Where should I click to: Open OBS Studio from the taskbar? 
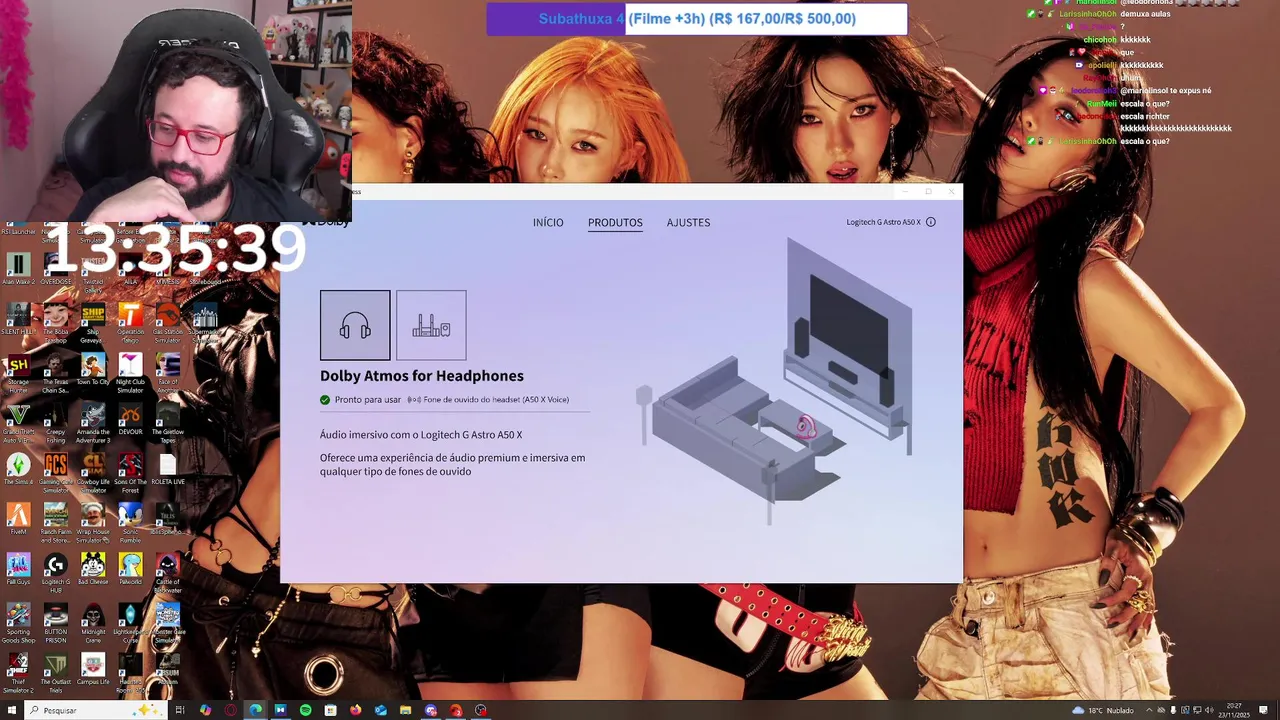point(481,710)
